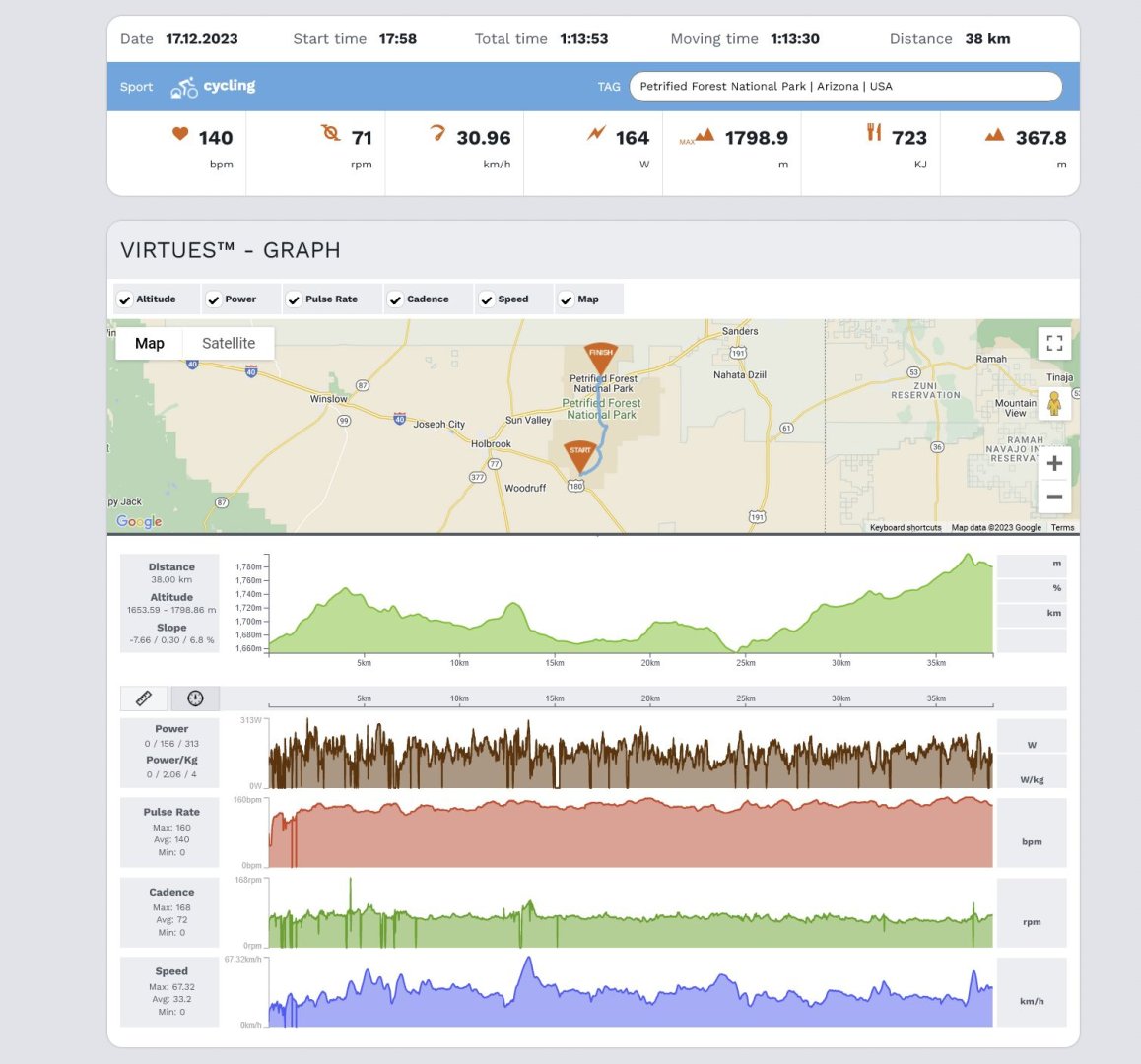Image resolution: width=1141 pixels, height=1064 pixels.
Task: Disable the Cadence graph checkbox
Action: click(395, 299)
